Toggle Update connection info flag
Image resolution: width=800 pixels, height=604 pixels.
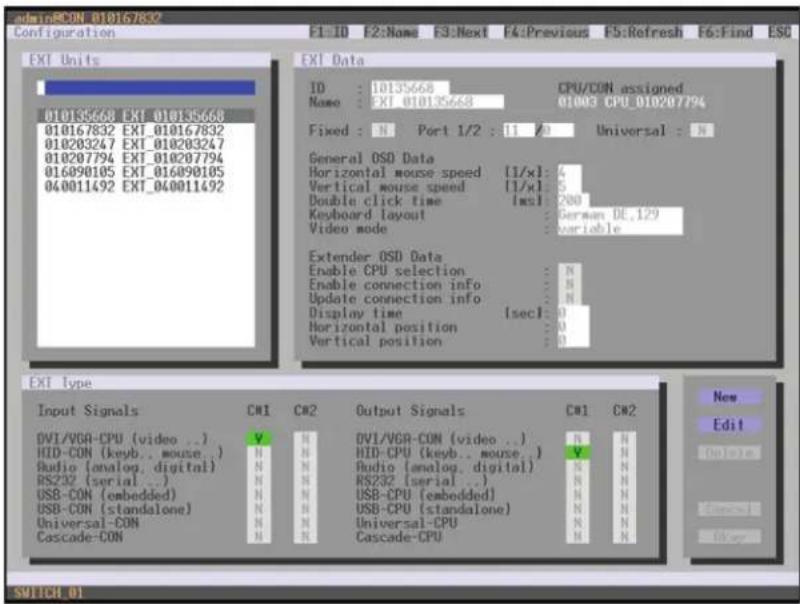click(569, 298)
